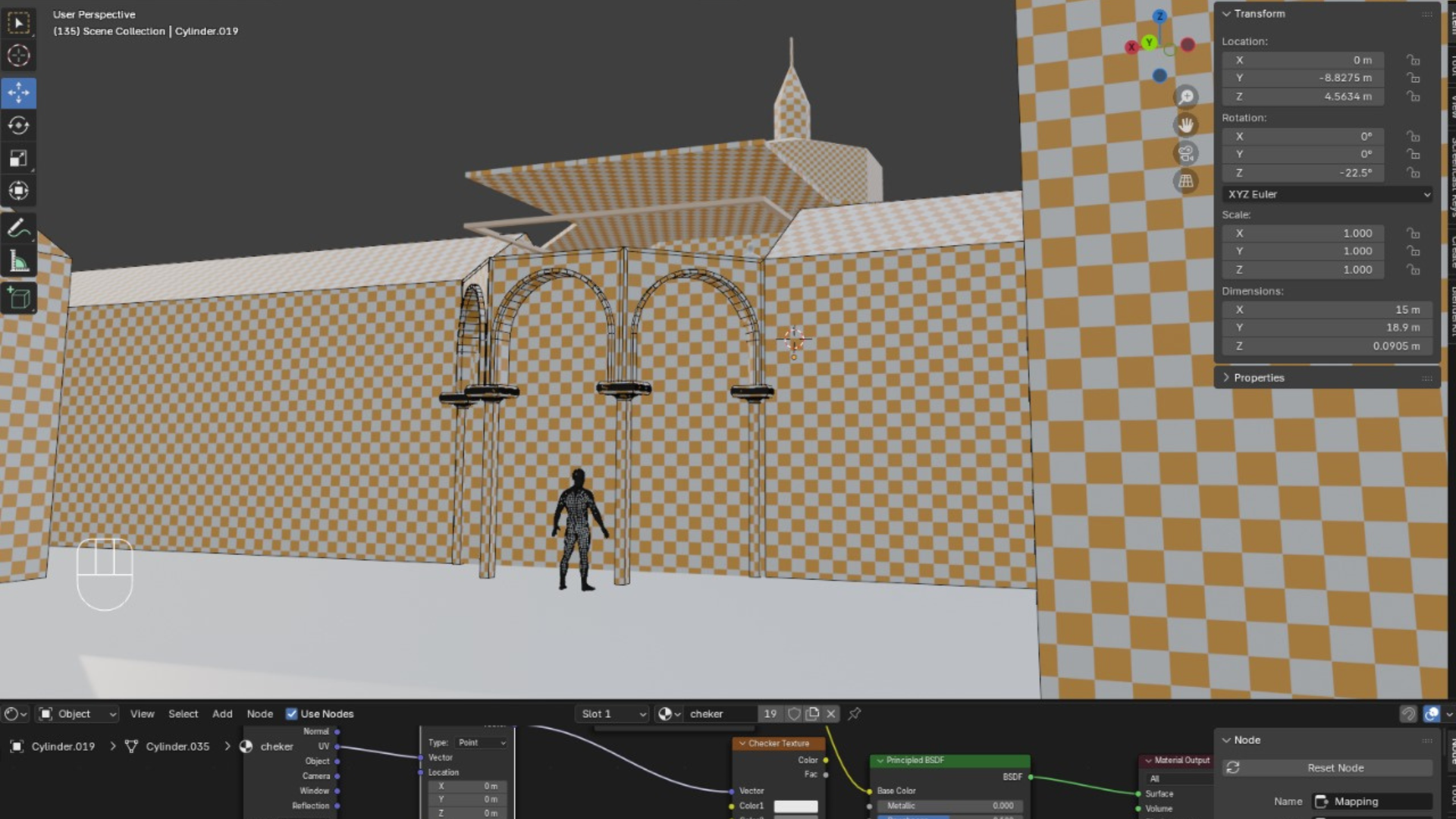Toggle camera view icon
The image size is (1456, 819).
pos(1186,153)
